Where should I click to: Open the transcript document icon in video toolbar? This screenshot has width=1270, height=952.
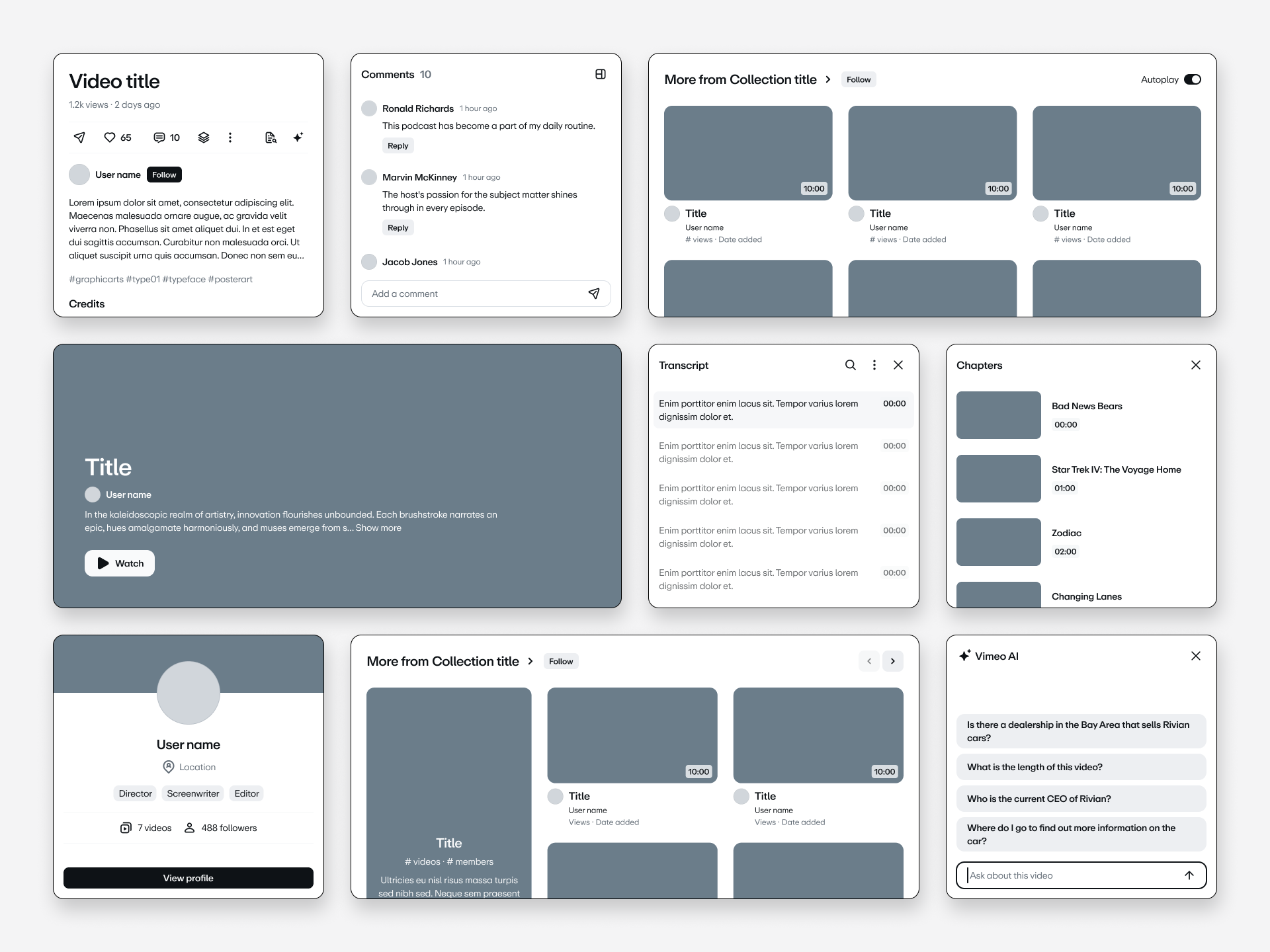coord(271,138)
